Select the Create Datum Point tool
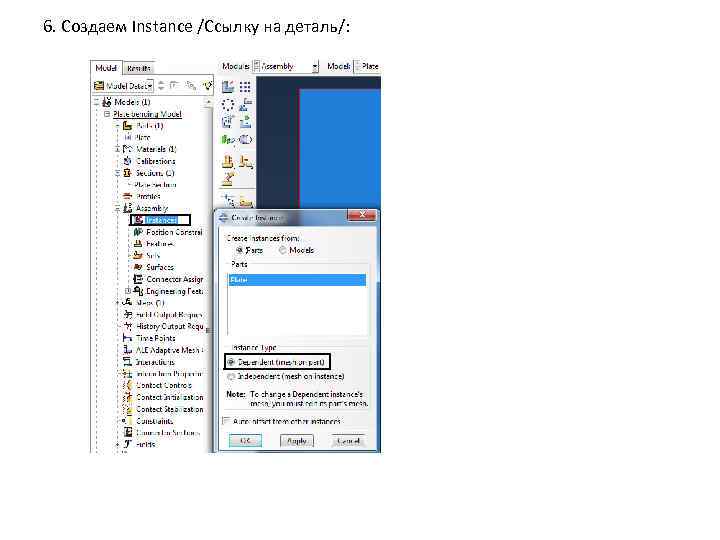720x540 pixels. pyautogui.click(x=228, y=201)
